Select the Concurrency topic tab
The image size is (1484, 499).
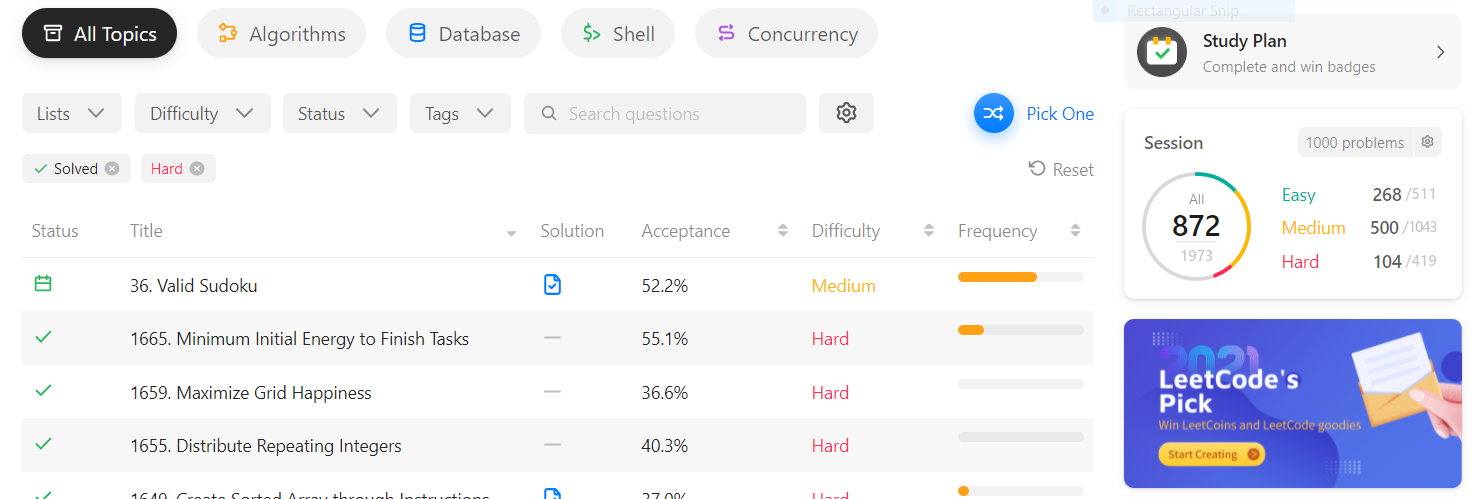[x=787, y=33]
